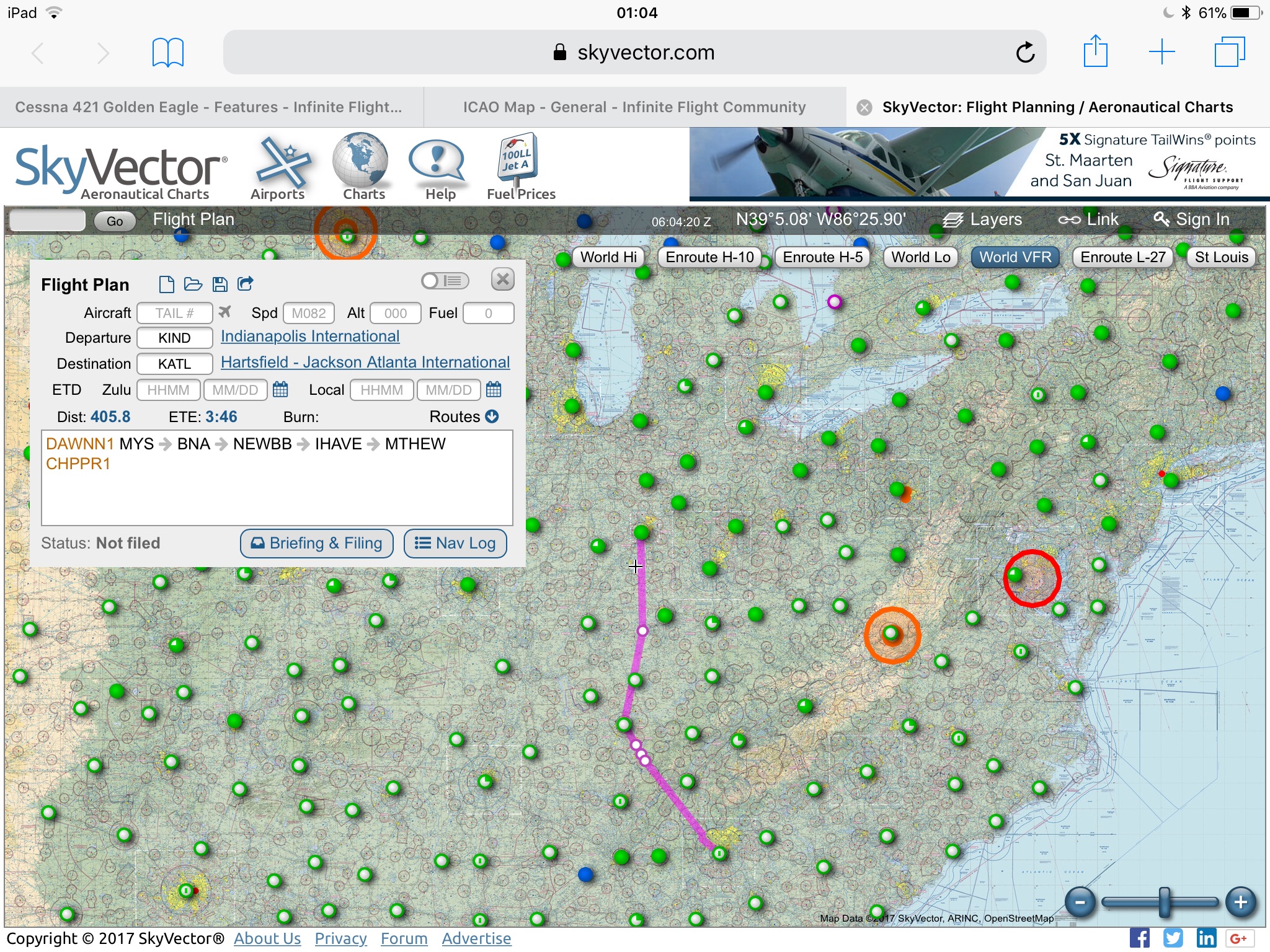Open Zulu ETD calendar picker icon
The width and height of the screenshot is (1270, 952).
(280, 389)
